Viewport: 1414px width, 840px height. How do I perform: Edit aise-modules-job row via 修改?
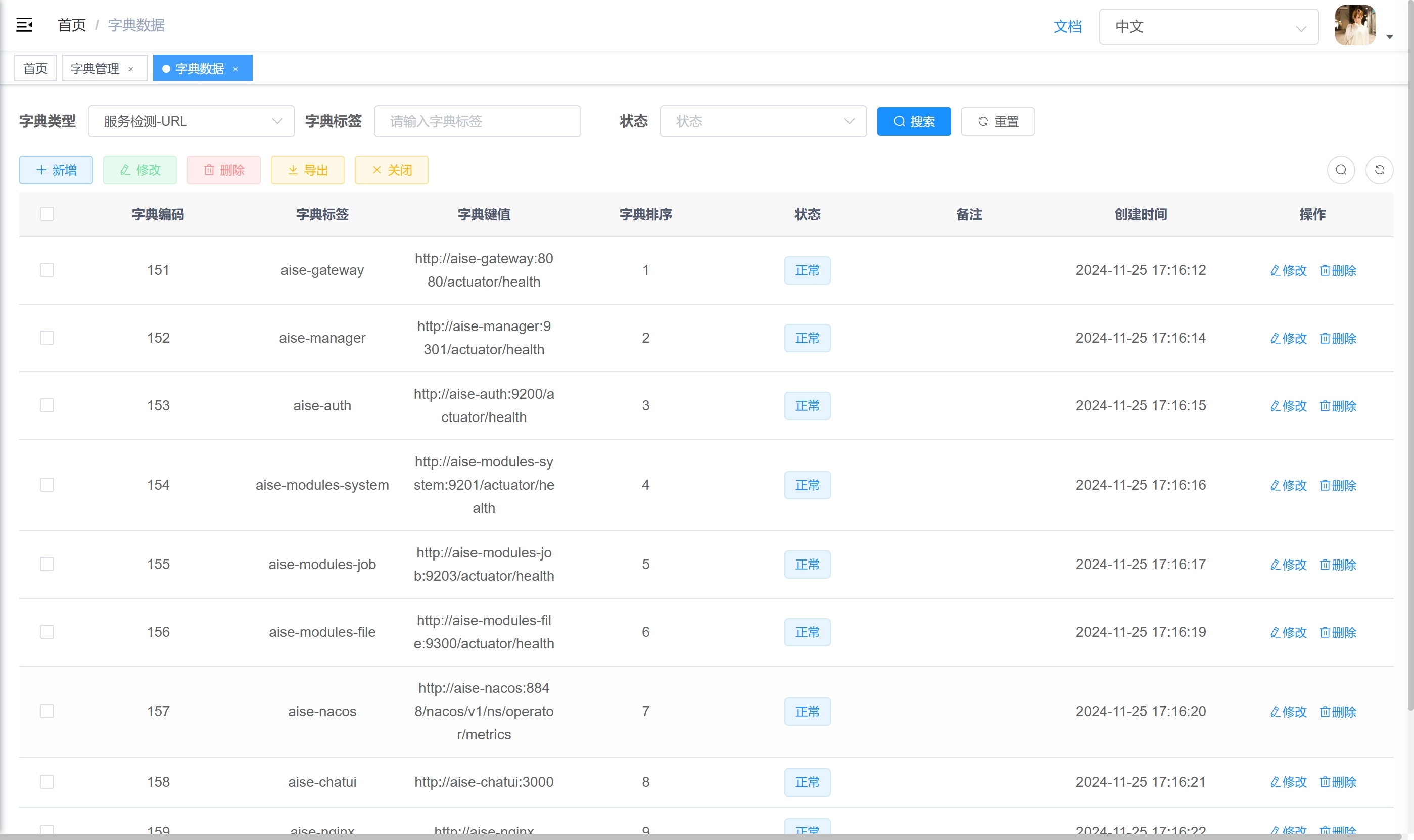coord(1288,565)
